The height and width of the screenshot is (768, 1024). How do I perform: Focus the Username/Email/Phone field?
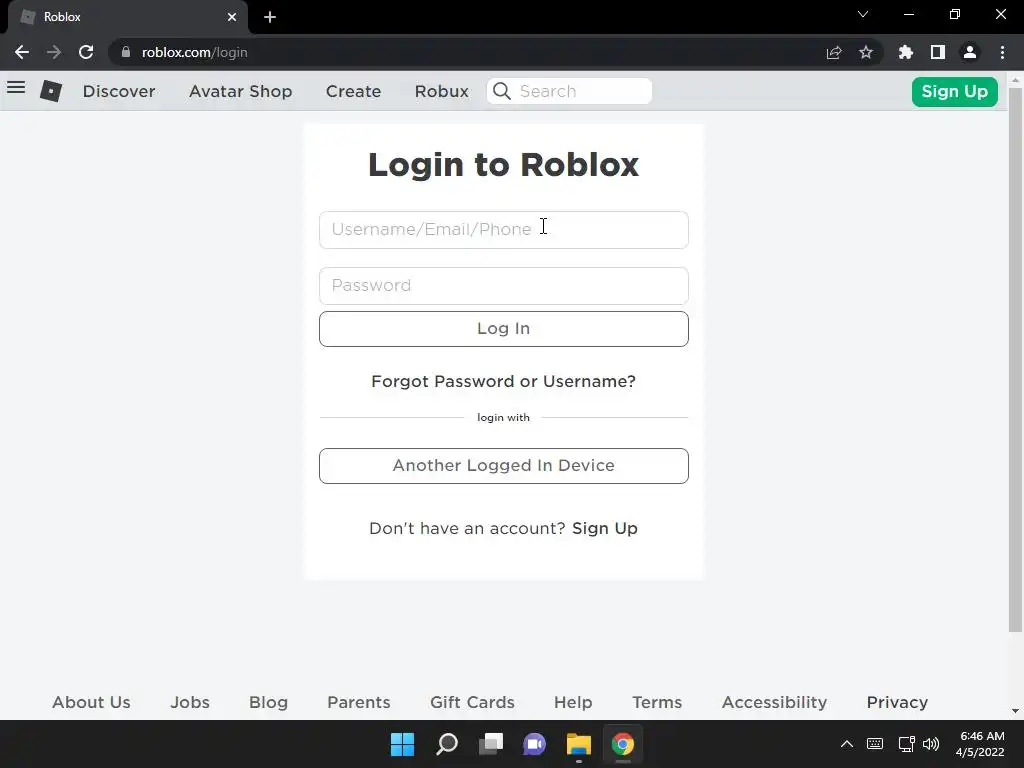[504, 230]
